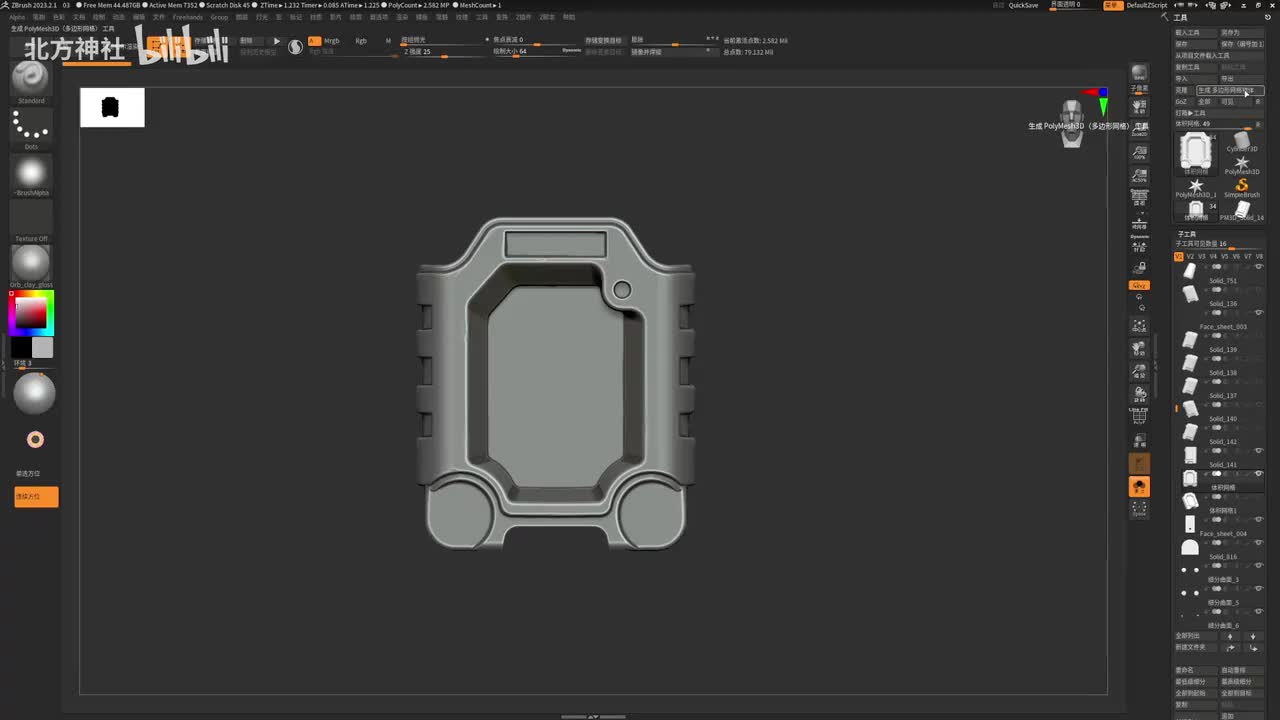Screen dimensions: 1280x720
Task: Choose the PolyMesh3D_1 tool
Action: click(1195, 187)
